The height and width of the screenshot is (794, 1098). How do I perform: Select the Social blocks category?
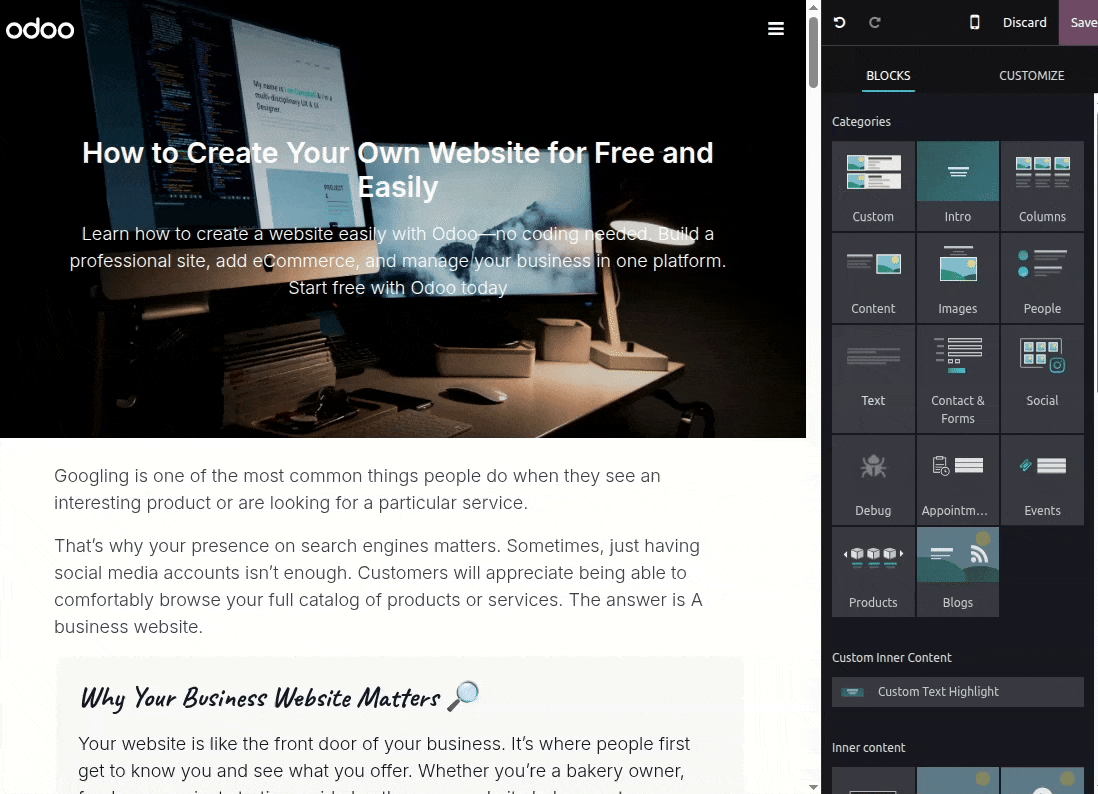(x=1042, y=379)
